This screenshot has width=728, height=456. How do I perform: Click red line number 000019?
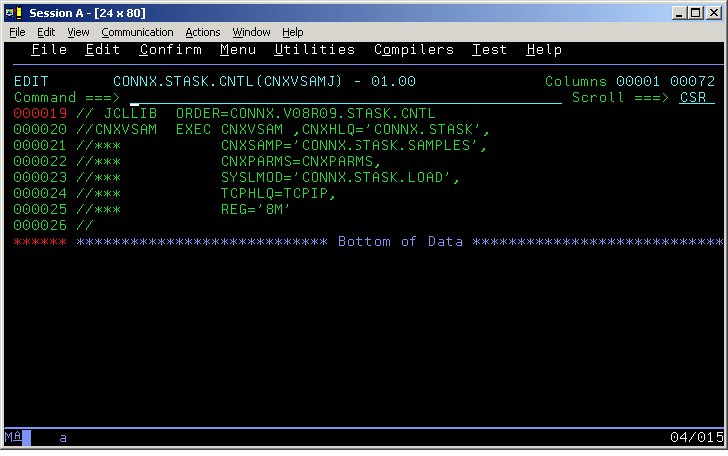(x=40, y=114)
